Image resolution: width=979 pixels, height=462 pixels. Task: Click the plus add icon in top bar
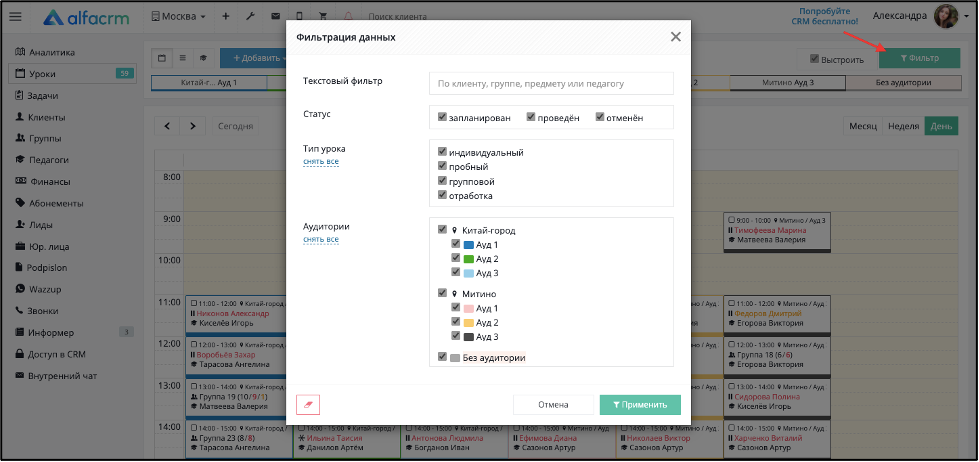point(225,17)
